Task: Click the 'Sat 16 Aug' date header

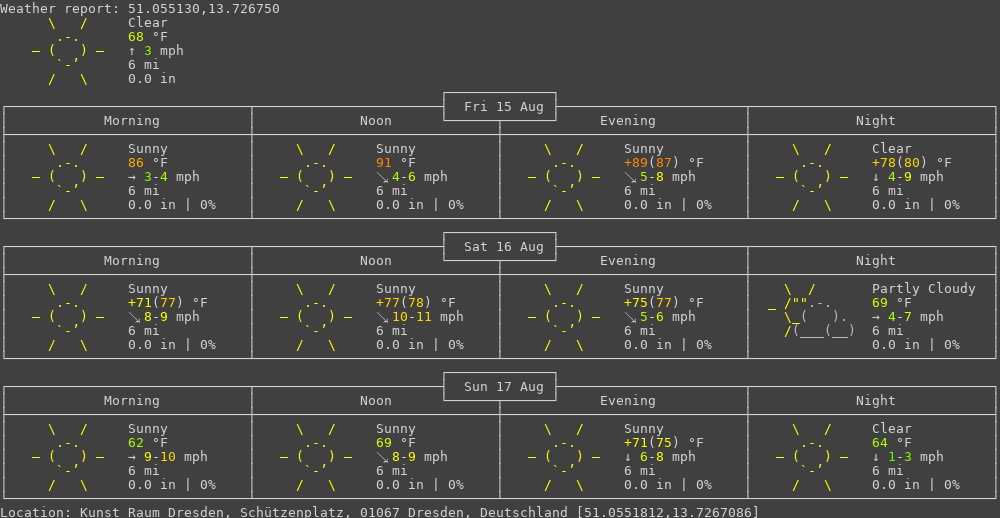Action: tap(504, 247)
